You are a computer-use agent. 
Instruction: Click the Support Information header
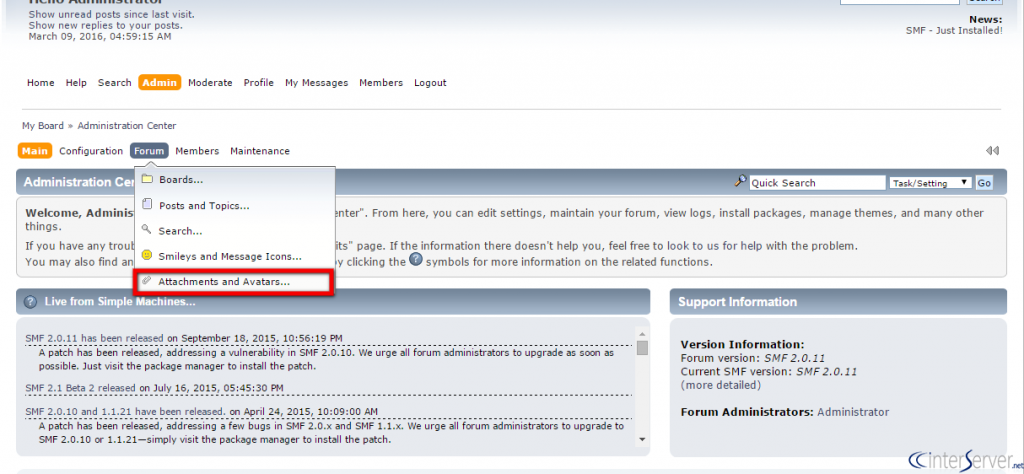pyautogui.click(x=838, y=302)
